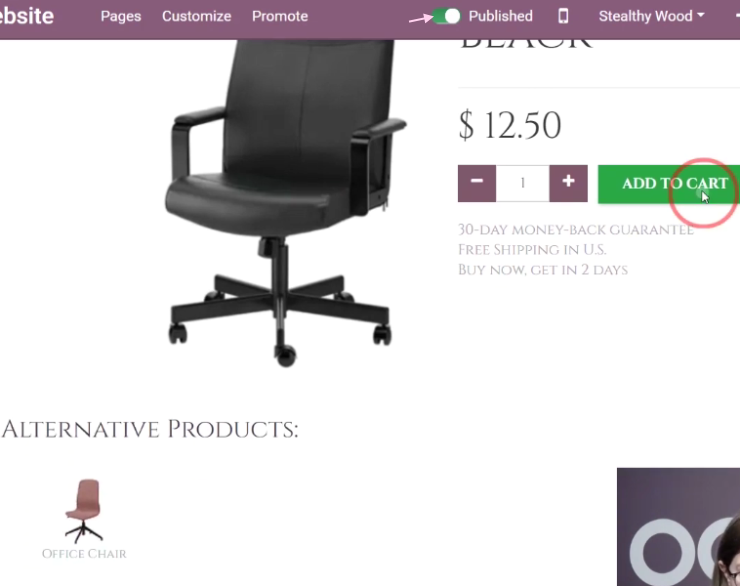Click the 30-day money-back guarantee line
The image size is (740, 586).
(576, 230)
